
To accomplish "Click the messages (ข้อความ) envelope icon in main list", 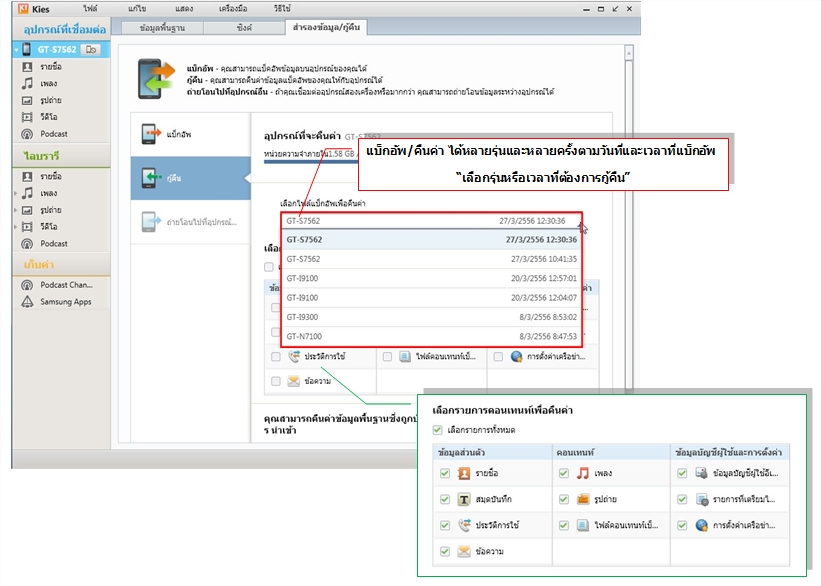I will 294,381.
